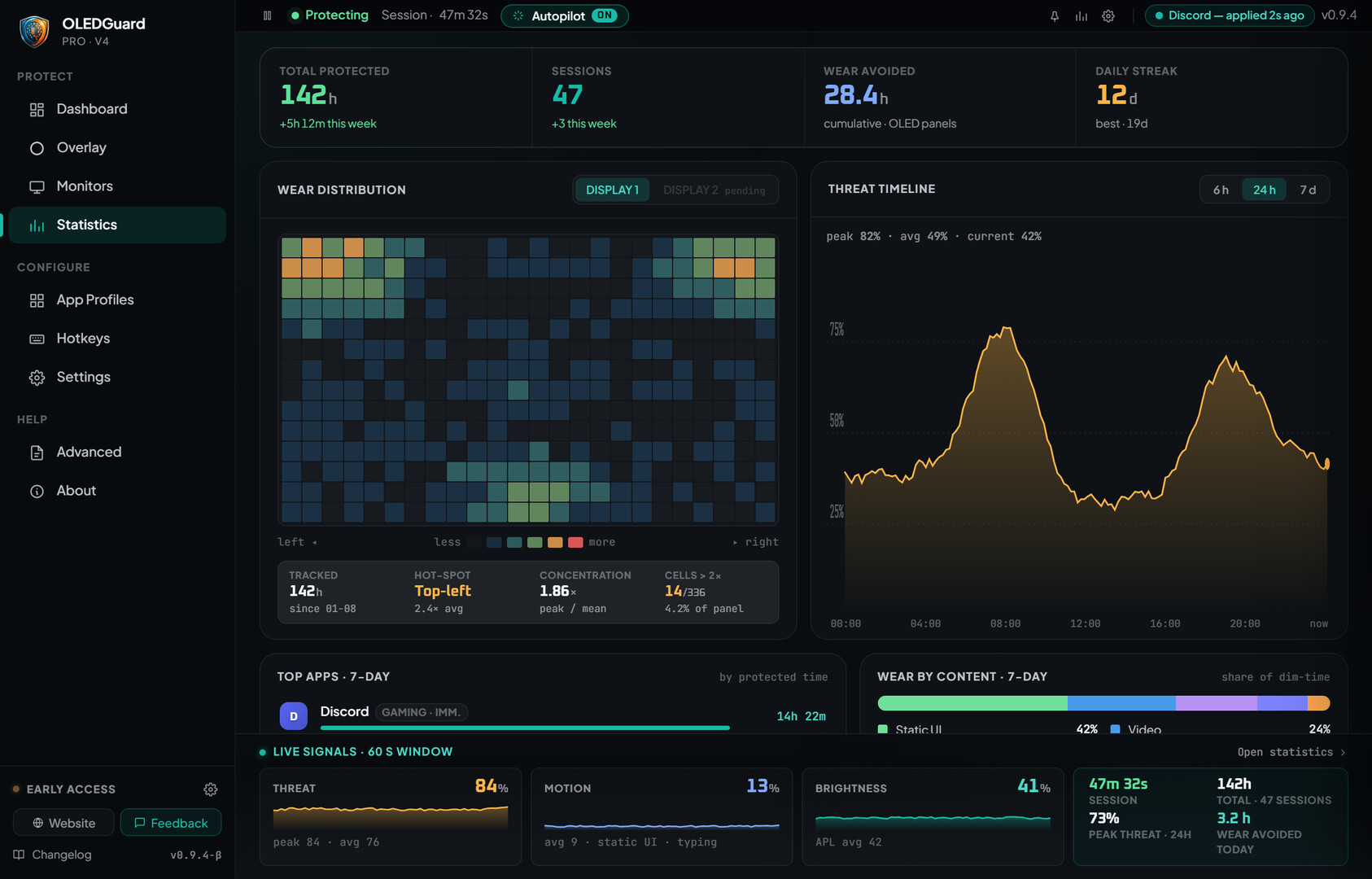The height and width of the screenshot is (879, 1372).
Task: Open the Early Access gear icon
Action: click(x=211, y=789)
